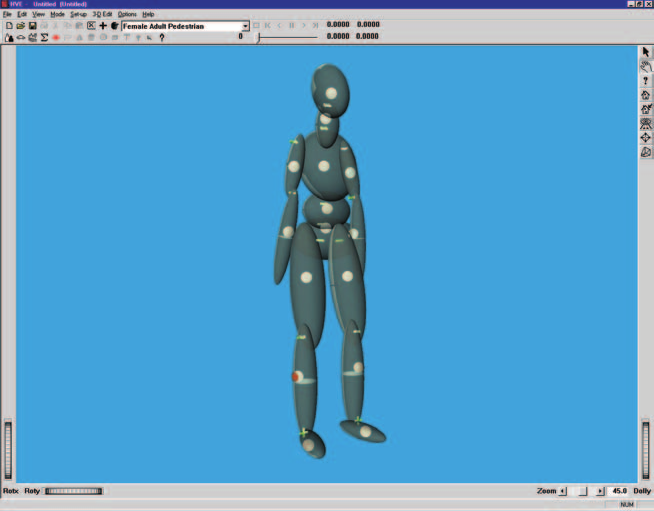Click the Zoom value field showing 45.0
Screen dimensions: 654x511
[619, 491]
